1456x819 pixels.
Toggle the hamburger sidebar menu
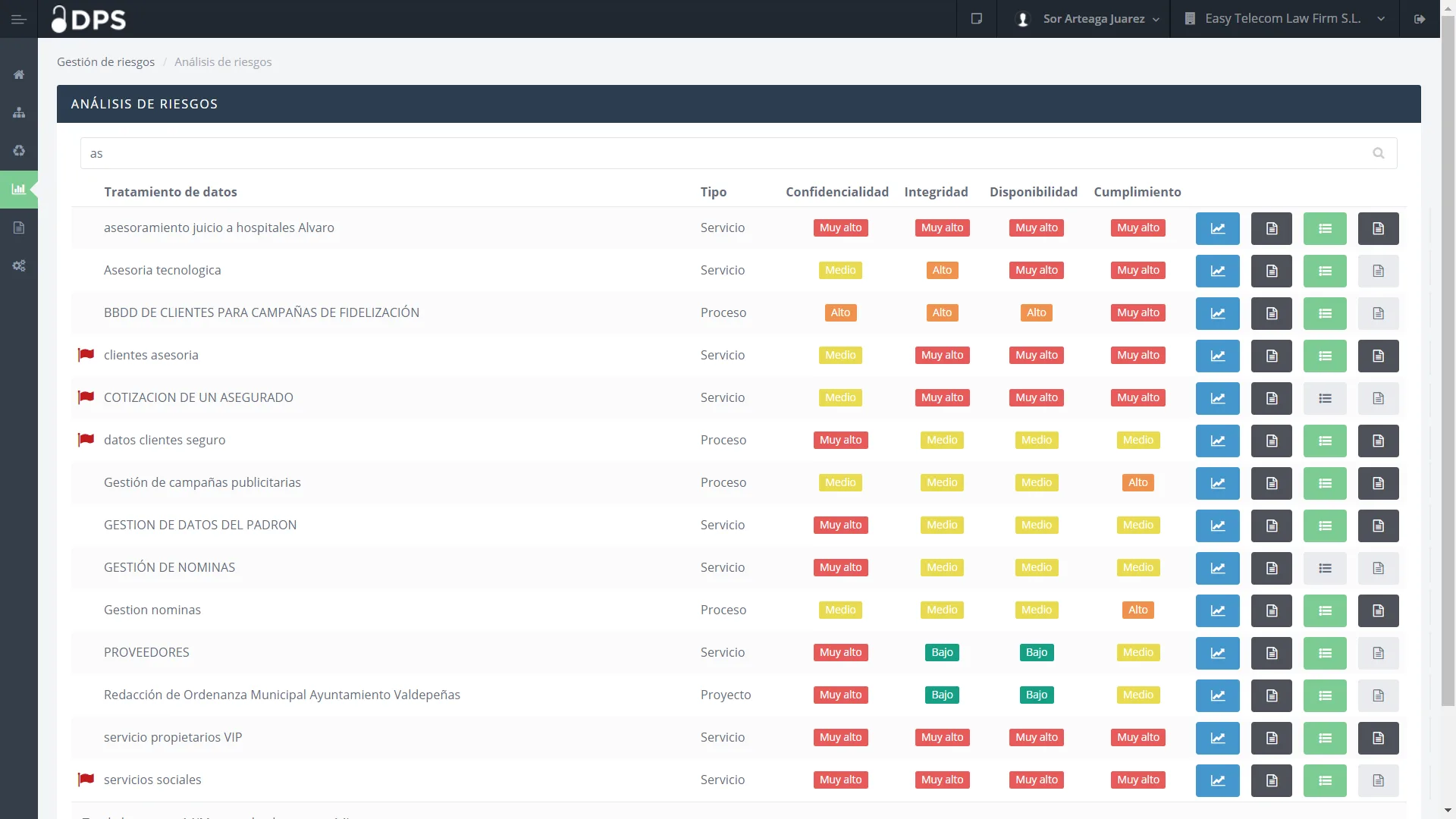tap(19, 19)
